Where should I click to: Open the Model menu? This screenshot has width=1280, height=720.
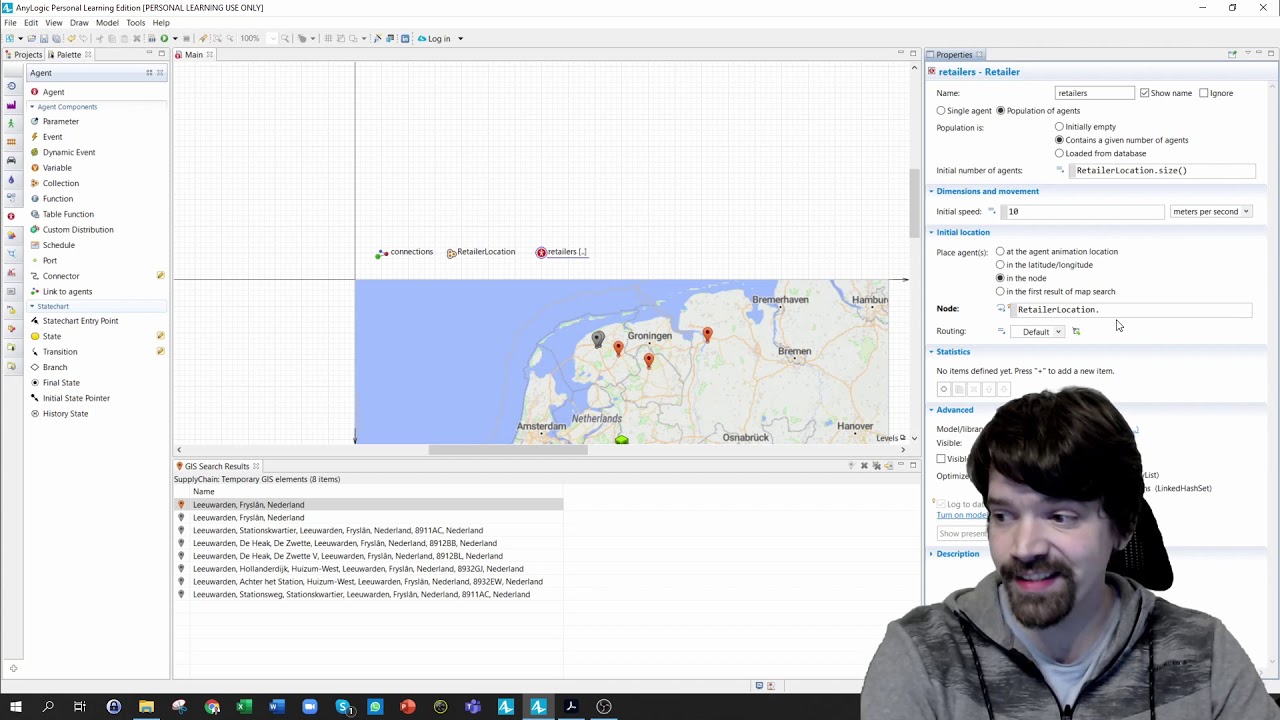click(x=107, y=23)
